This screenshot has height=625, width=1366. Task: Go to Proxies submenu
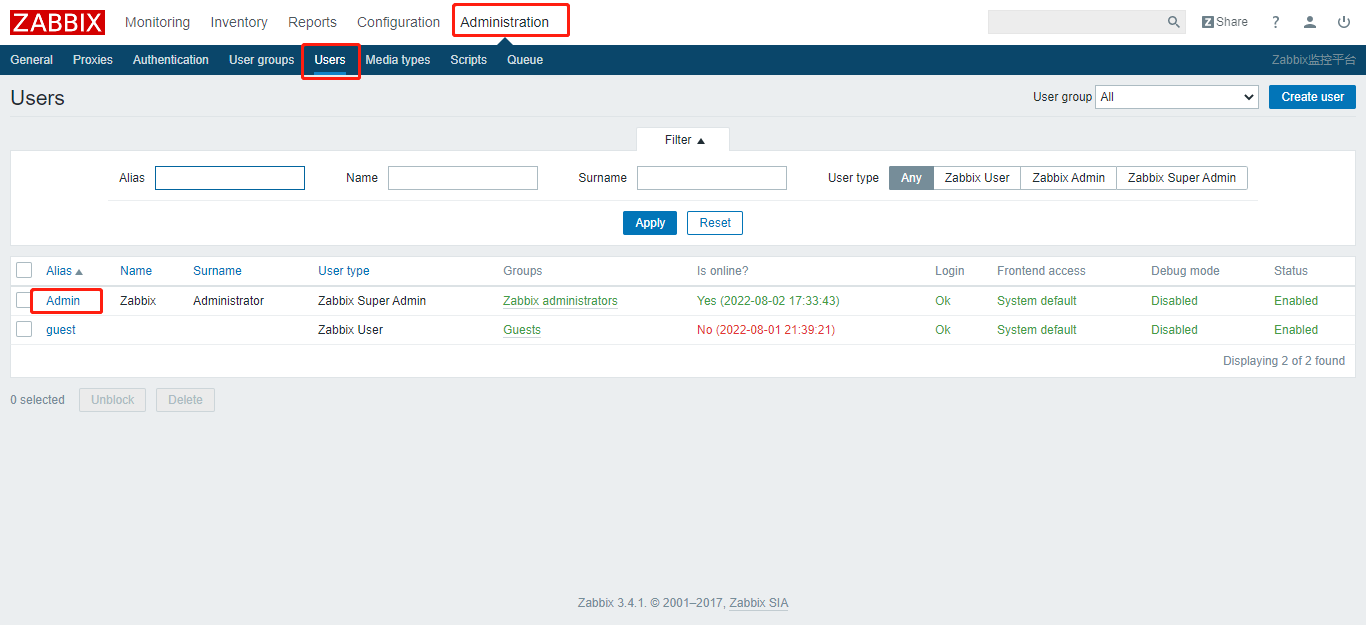click(93, 60)
